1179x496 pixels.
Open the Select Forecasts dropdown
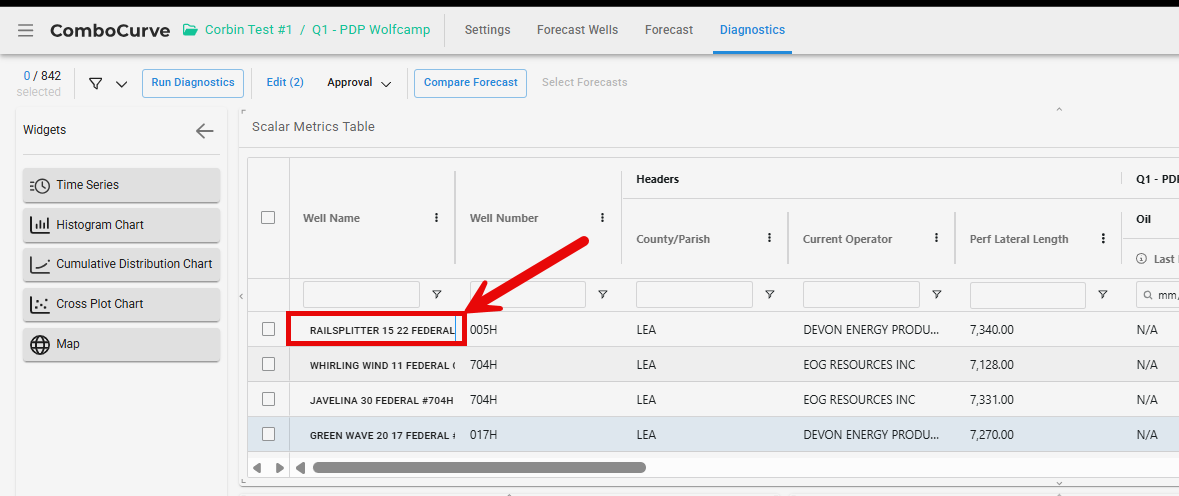[584, 83]
